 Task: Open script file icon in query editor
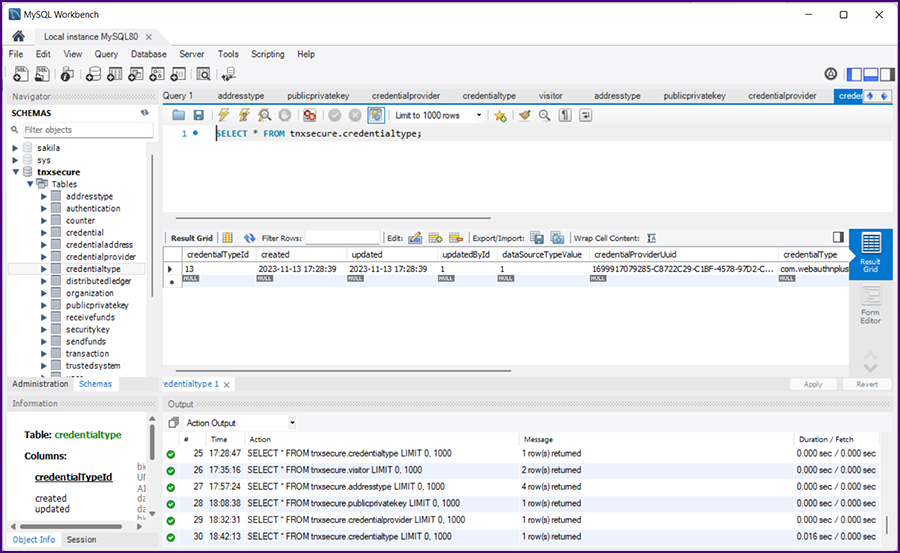179,115
